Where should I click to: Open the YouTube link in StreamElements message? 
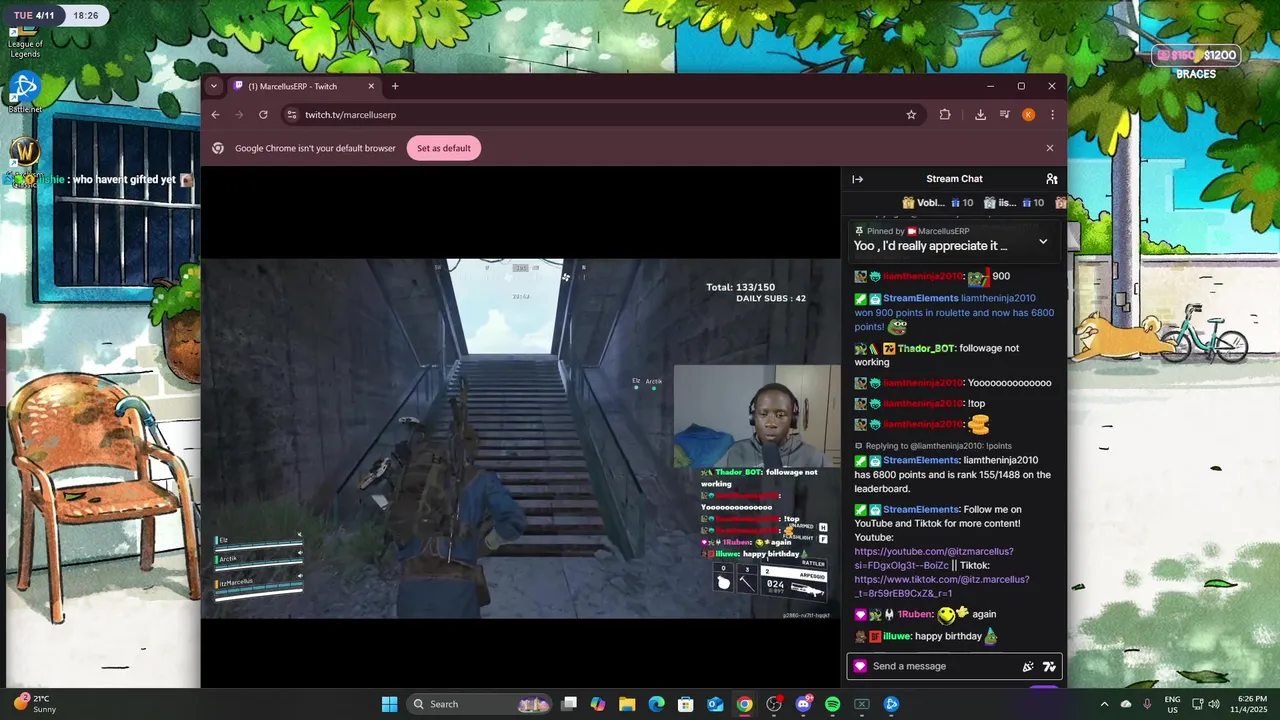click(934, 558)
